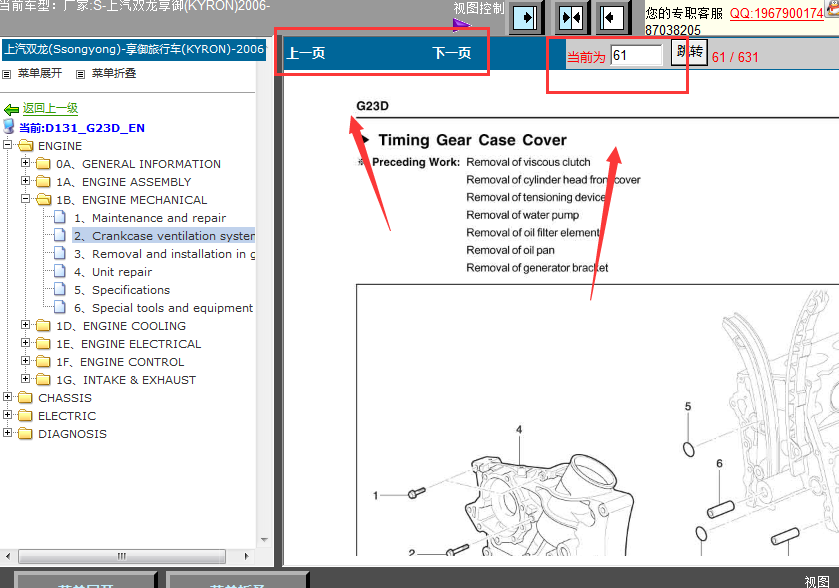Screen dimensions: 839x588
Task: Click the 1B ENGINE MECHANICAL folder icon
Action: click(x=43, y=200)
